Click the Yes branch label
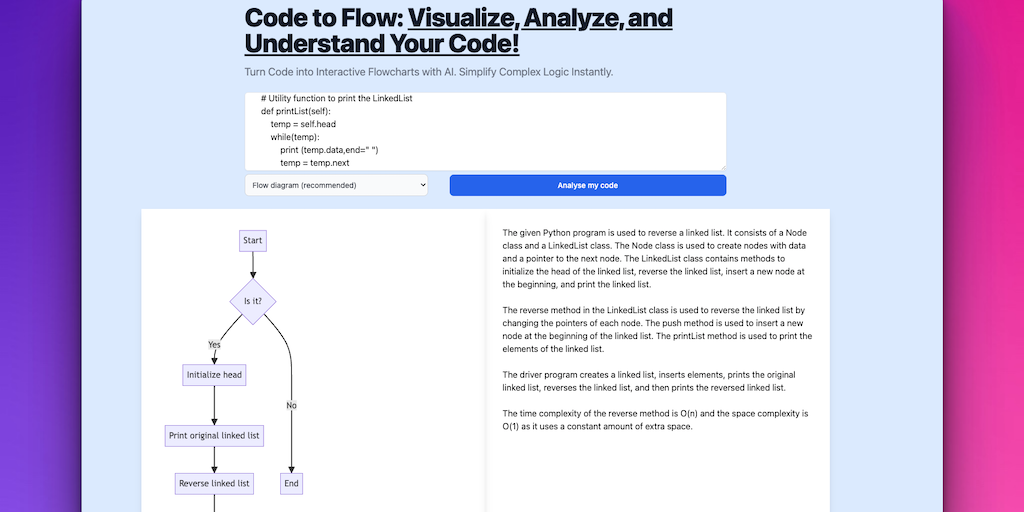This screenshot has width=1024, height=512. pos(214,344)
